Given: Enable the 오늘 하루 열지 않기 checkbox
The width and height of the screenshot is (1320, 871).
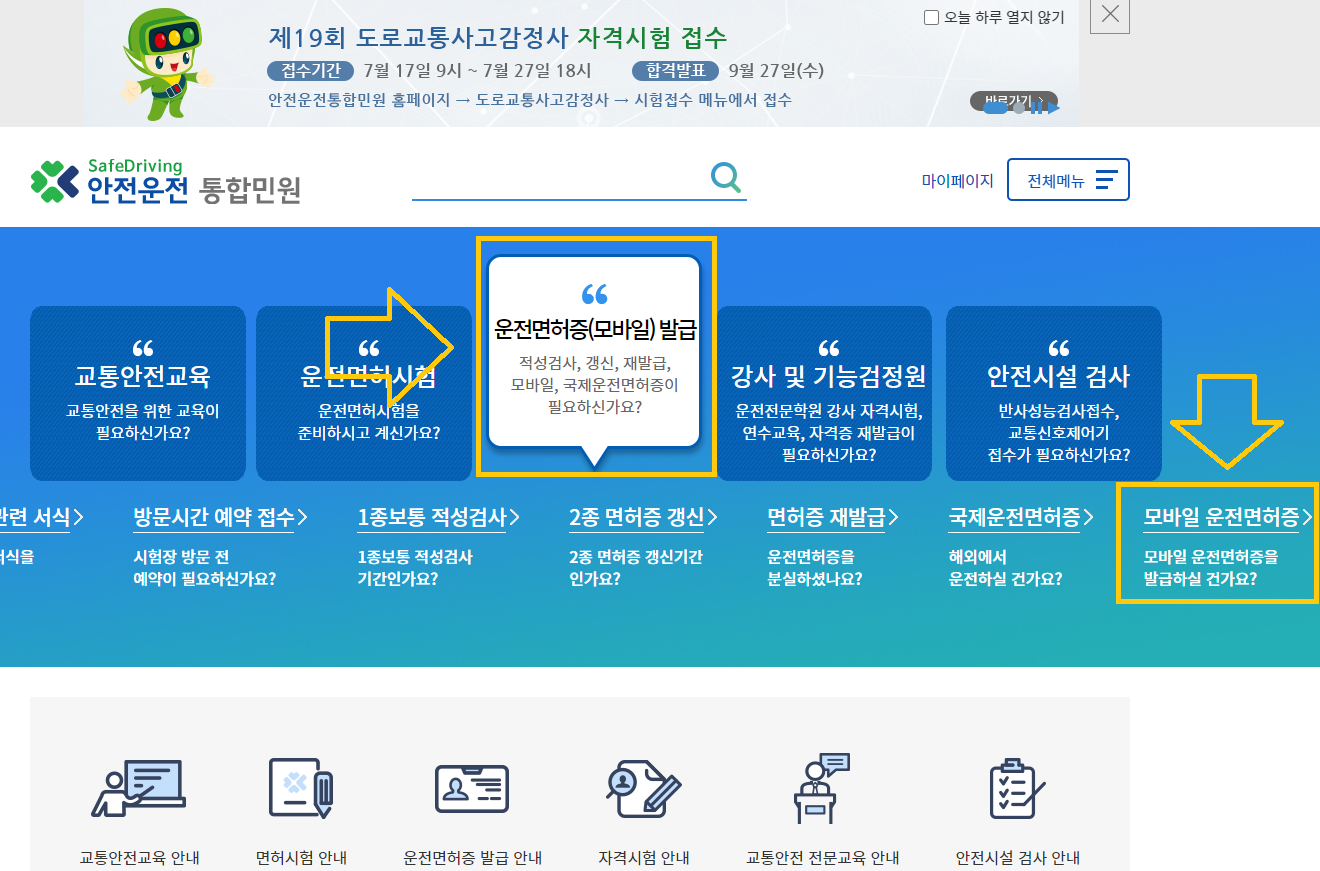Looking at the screenshot, I should point(930,16).
